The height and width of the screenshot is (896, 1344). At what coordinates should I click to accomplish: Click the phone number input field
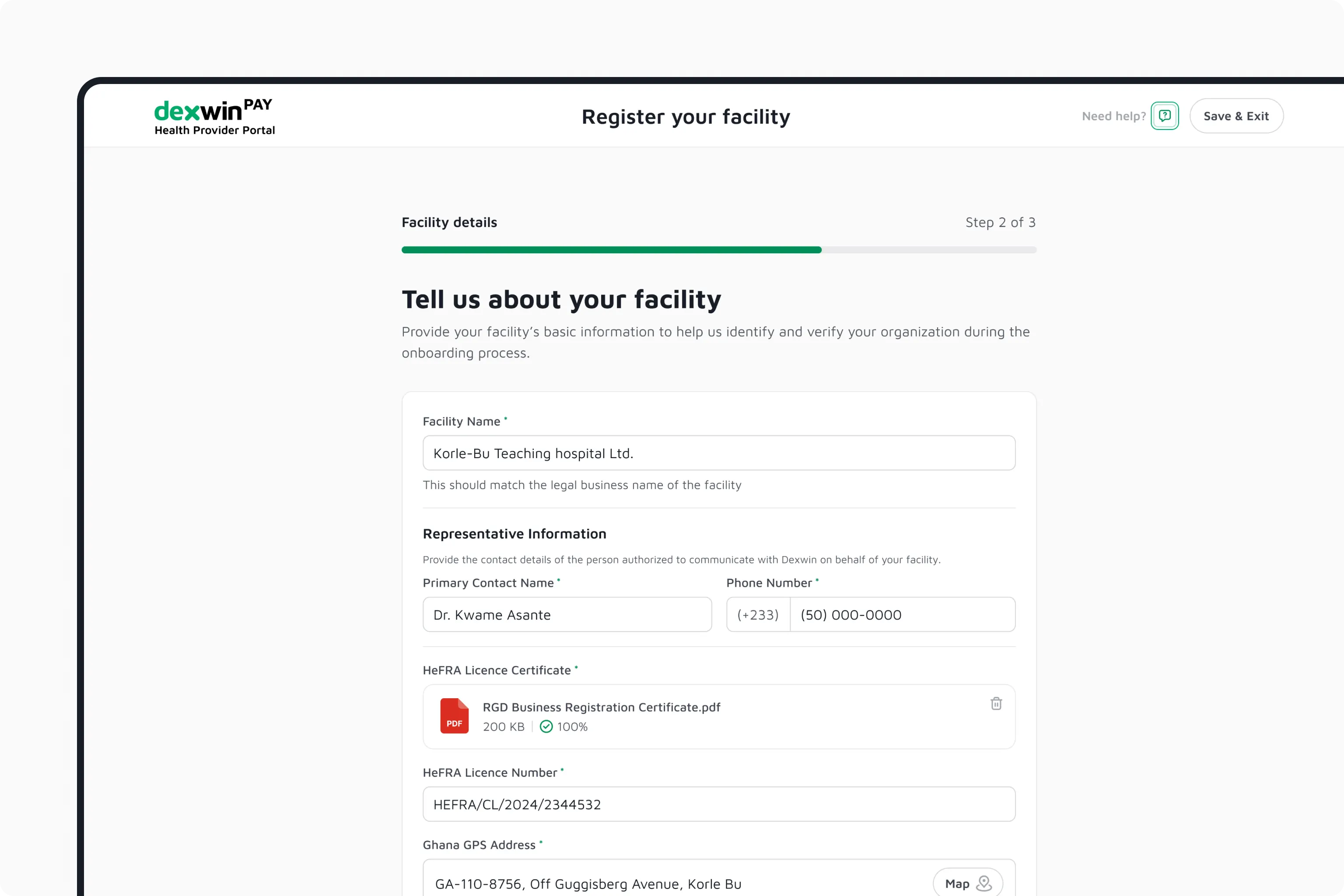[x=902, y=614]
